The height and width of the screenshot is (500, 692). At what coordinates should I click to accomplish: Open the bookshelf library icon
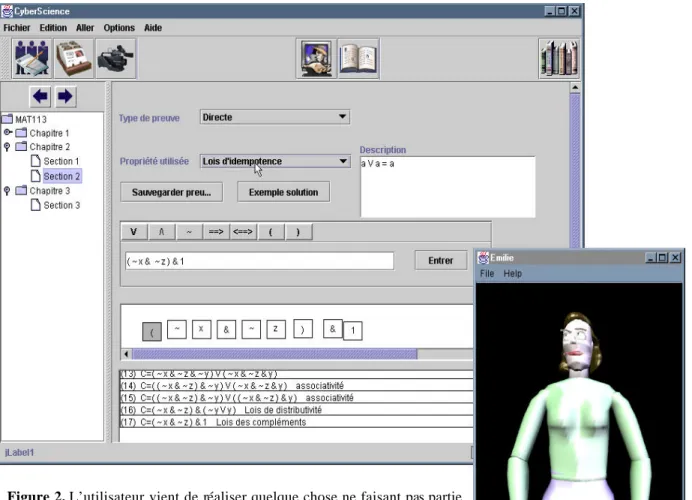(559, 58)
